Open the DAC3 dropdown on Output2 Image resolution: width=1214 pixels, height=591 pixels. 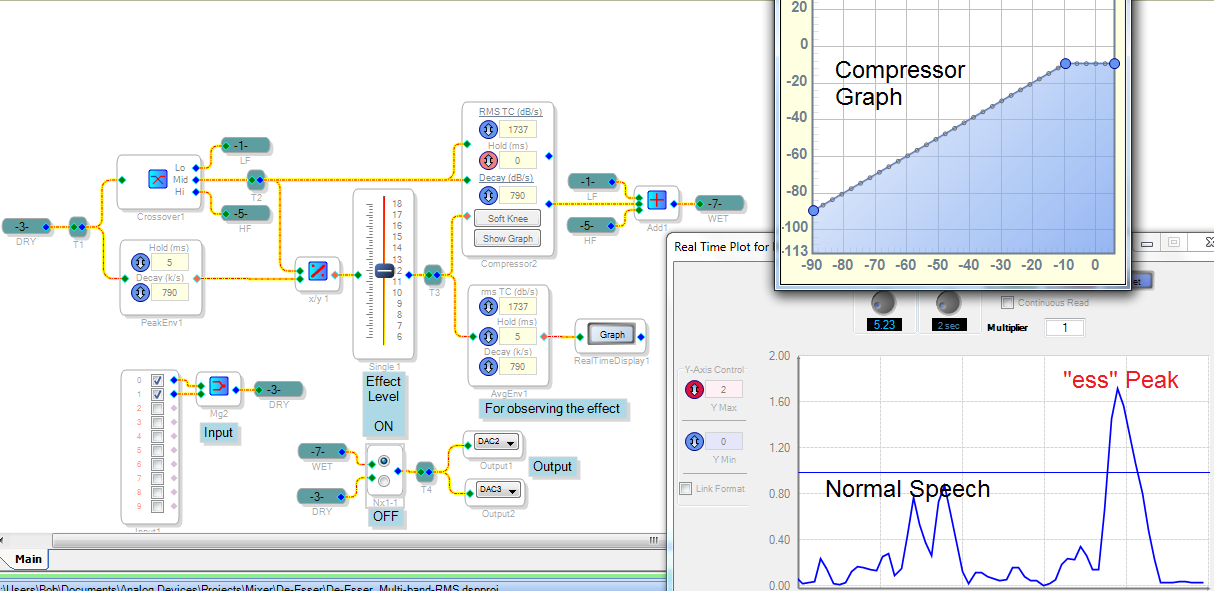click(x=497, y=489)
